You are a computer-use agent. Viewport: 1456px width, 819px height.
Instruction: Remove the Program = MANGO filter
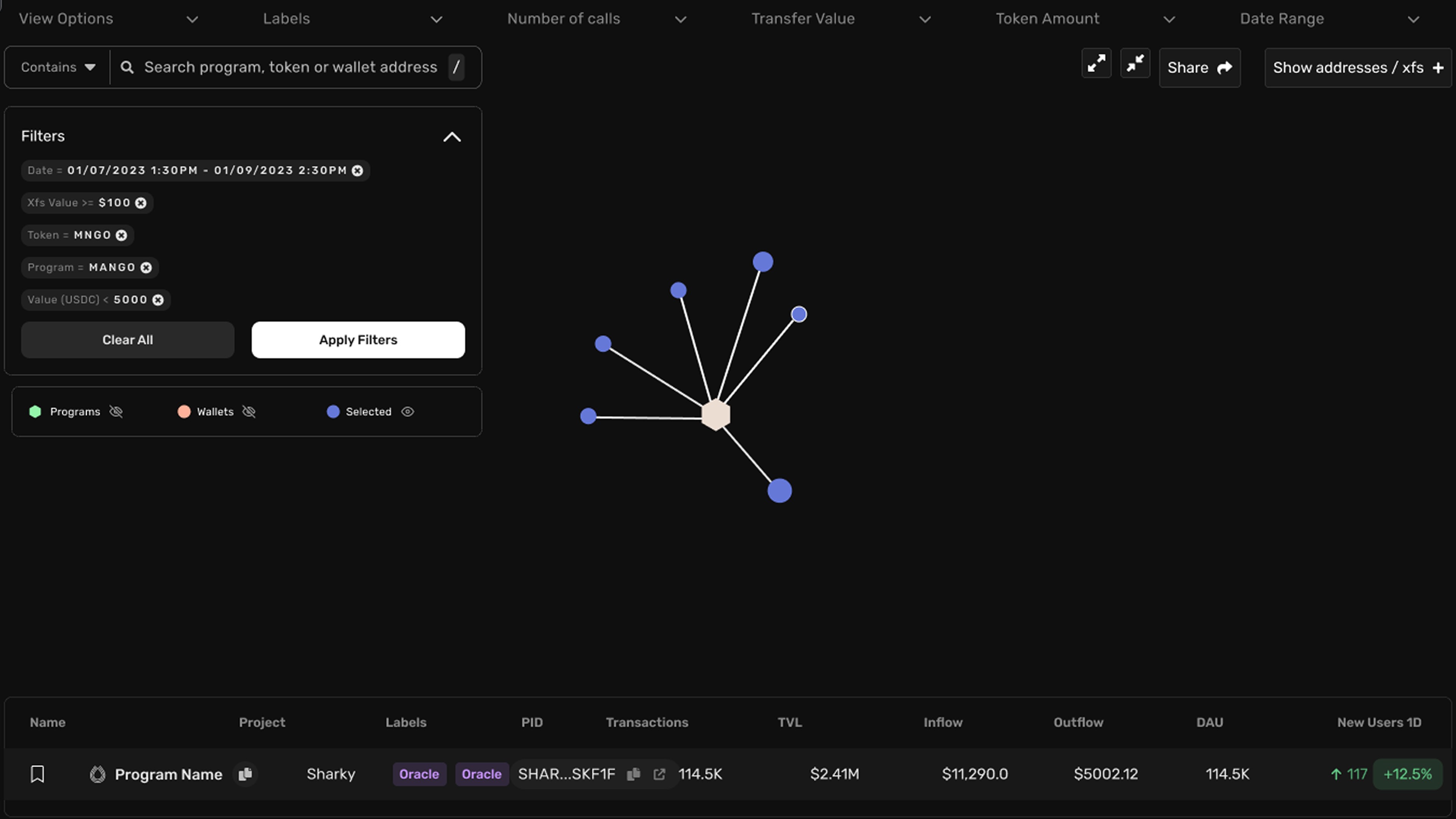(146, 267)
